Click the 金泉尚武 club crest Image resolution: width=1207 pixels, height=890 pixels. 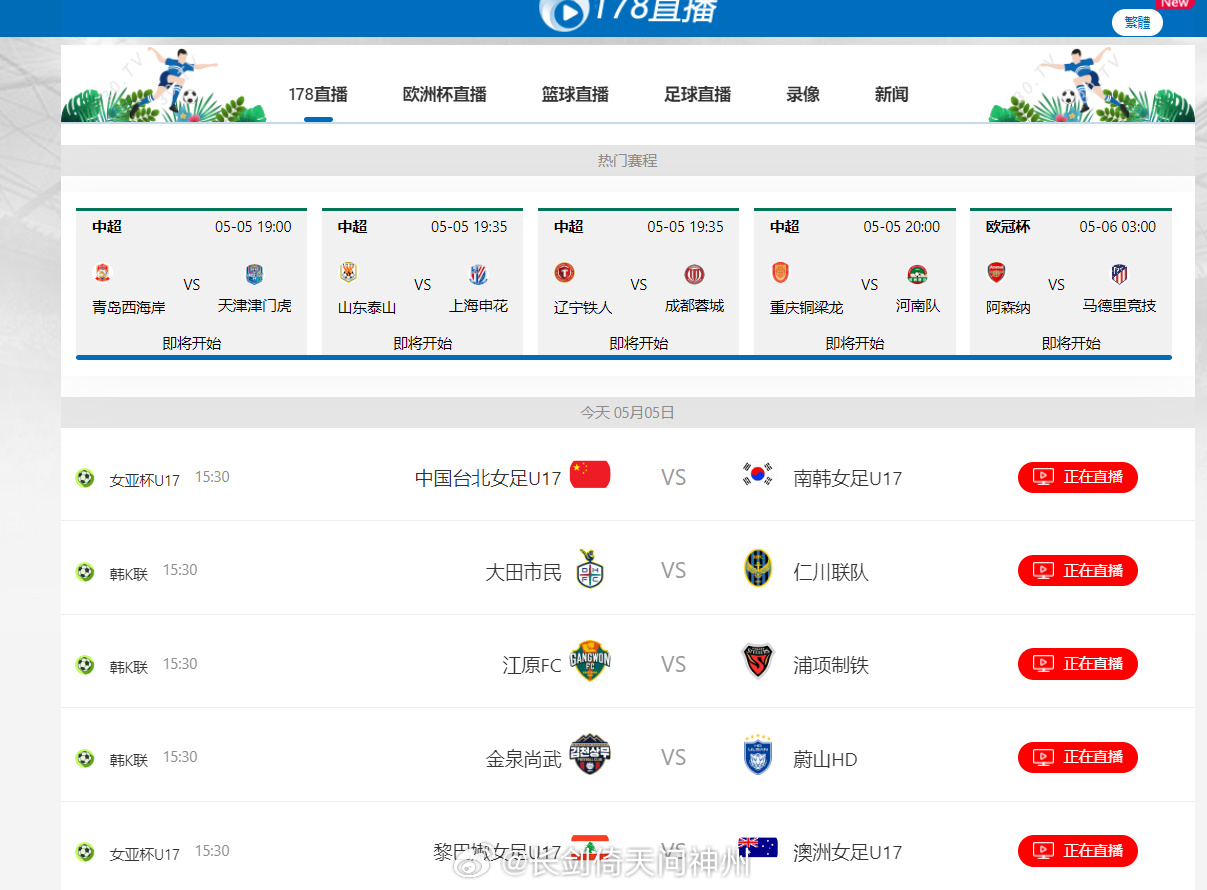tap(590, 755)
